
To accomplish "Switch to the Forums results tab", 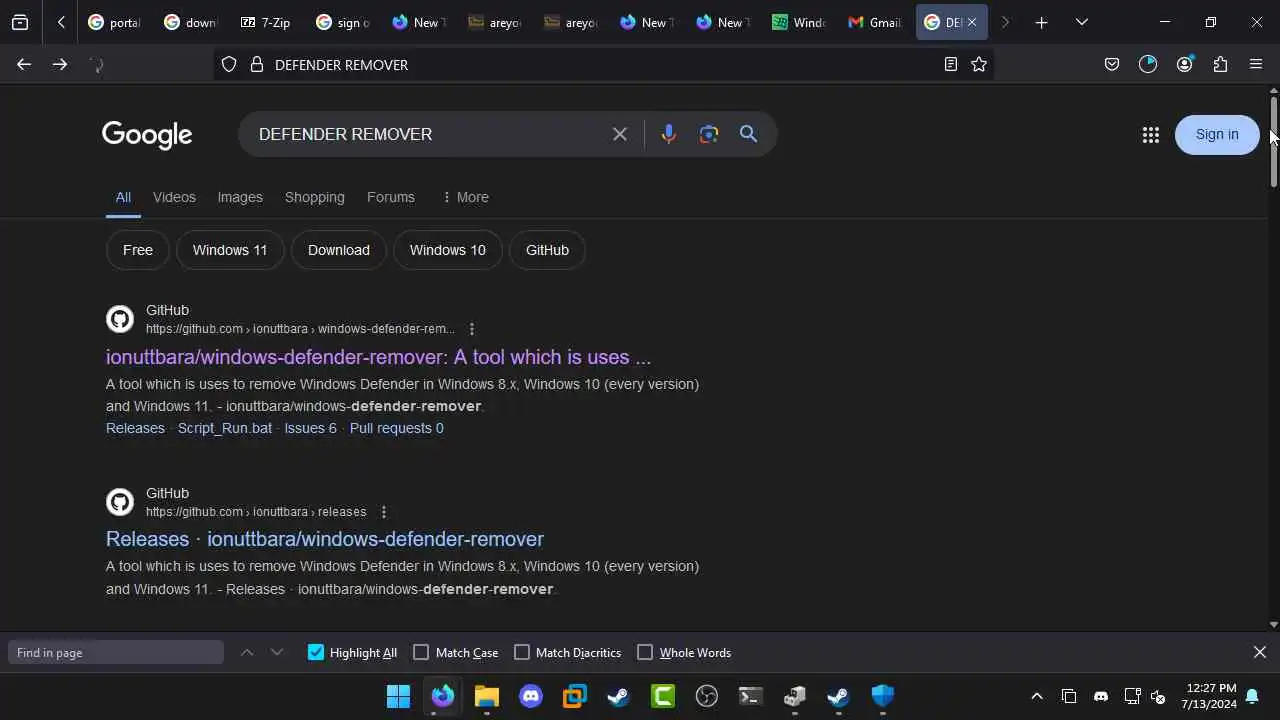I will pyautogui.click(x=390, y=197).
